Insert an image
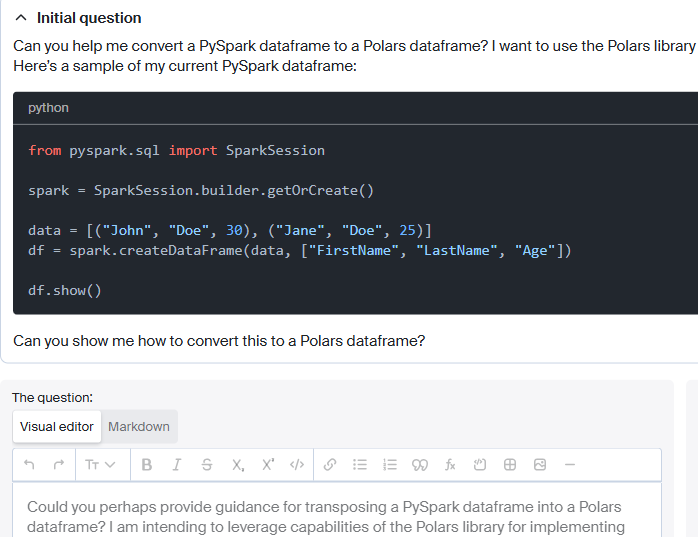Viewport: 698px width, 537px height. 540,465
